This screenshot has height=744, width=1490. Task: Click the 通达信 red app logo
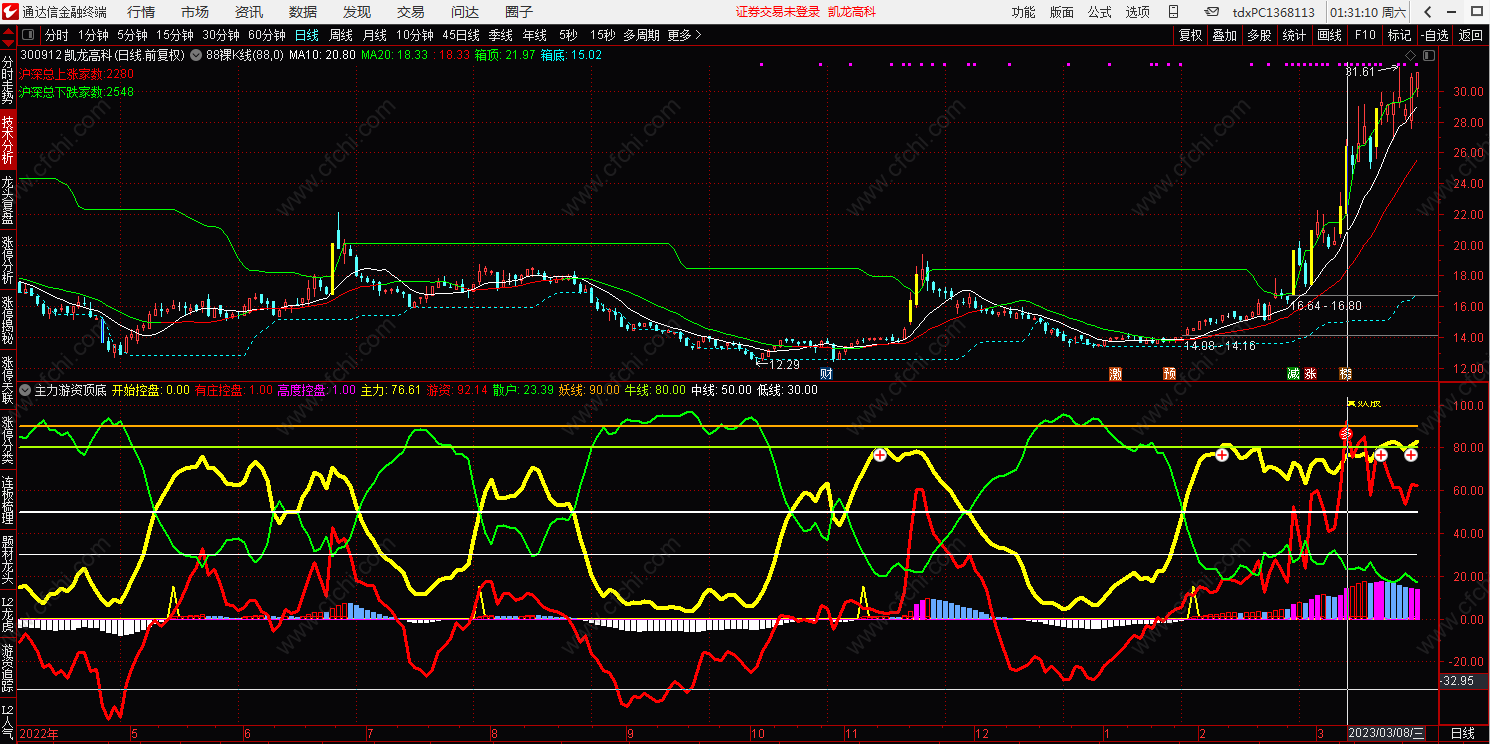(10, 12)
